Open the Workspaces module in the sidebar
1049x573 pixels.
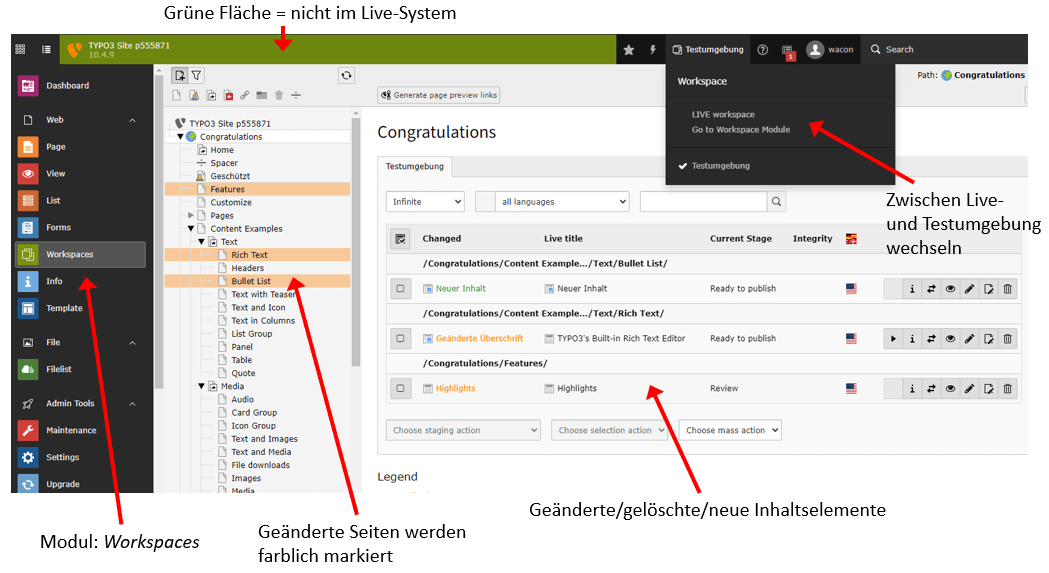[80, 254]
